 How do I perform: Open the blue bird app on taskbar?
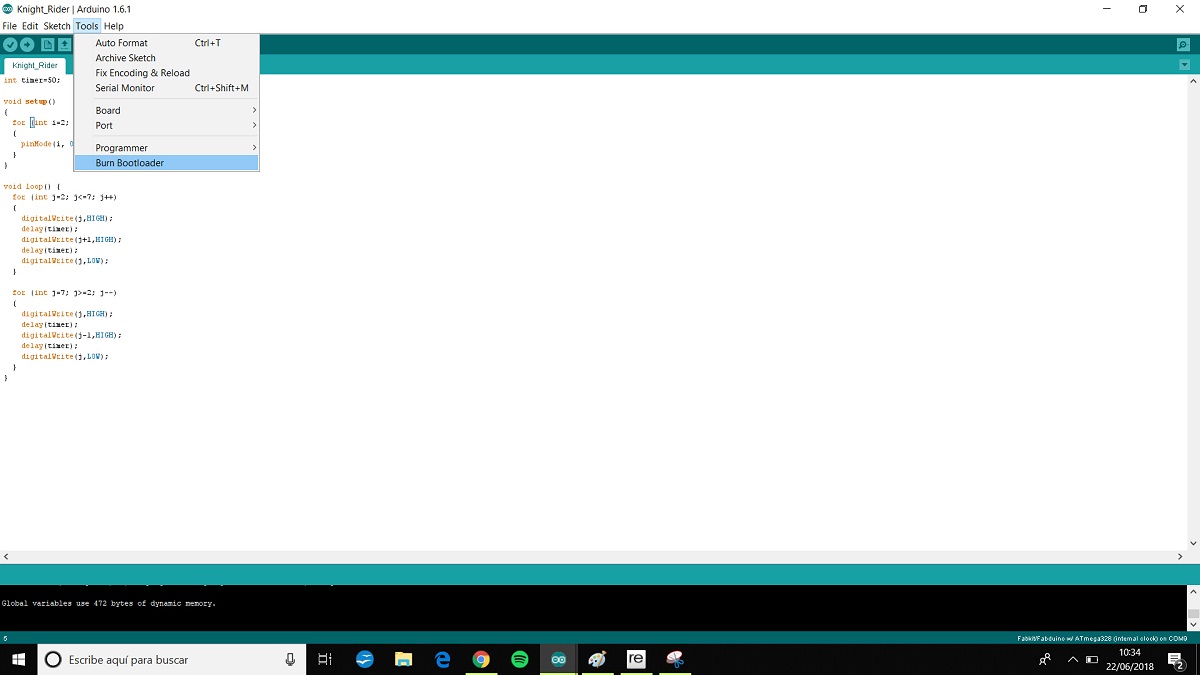(365, 659)
